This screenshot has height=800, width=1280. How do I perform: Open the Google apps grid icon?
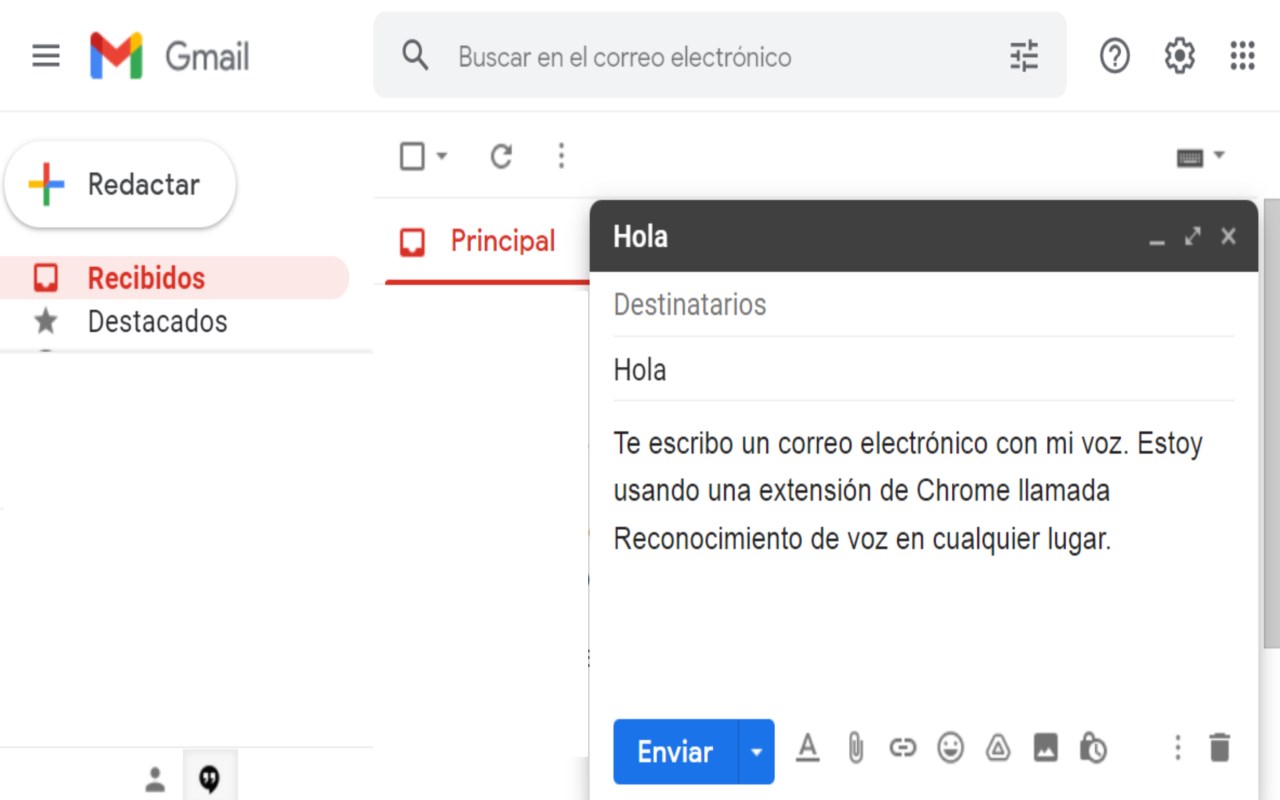coord(1242,56)
